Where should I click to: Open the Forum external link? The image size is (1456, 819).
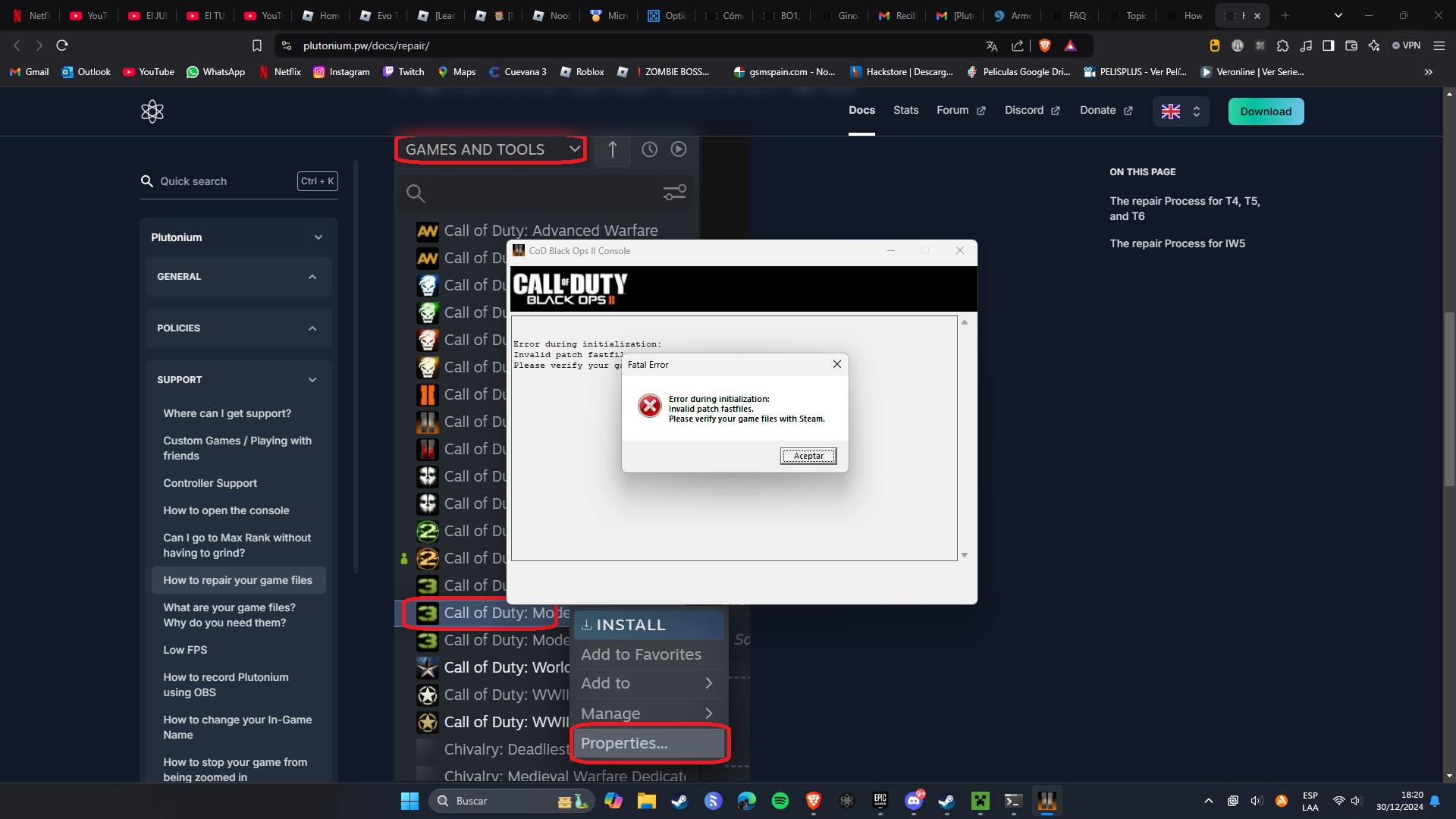[961, 111]
